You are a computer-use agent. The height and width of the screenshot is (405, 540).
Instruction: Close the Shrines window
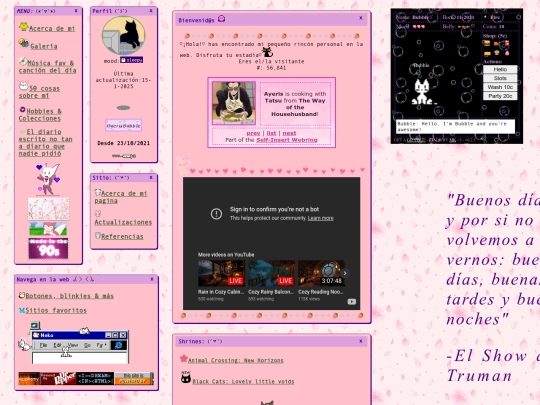tap(361, 341)
